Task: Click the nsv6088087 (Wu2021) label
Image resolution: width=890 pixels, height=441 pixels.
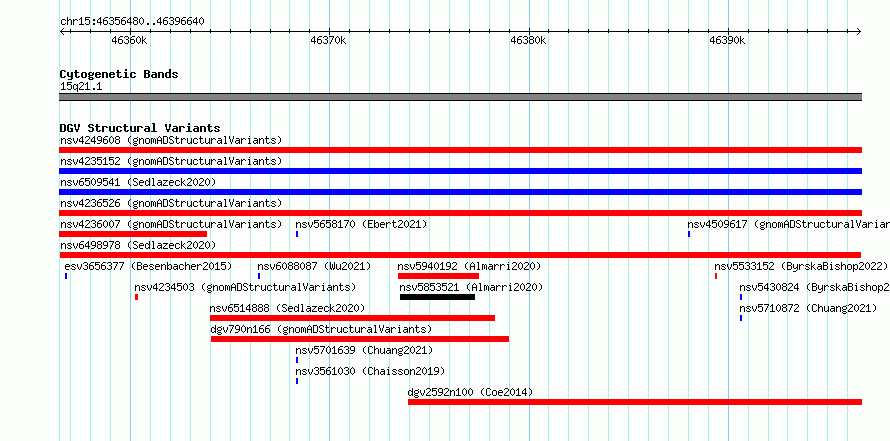Action: (x=314, y=266)
